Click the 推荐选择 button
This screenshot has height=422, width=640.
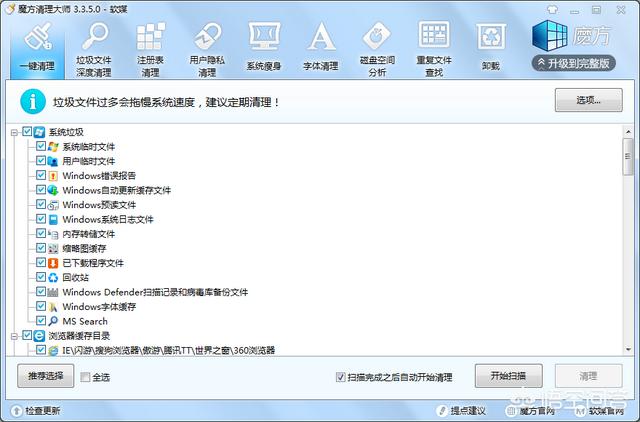point(46,376)
